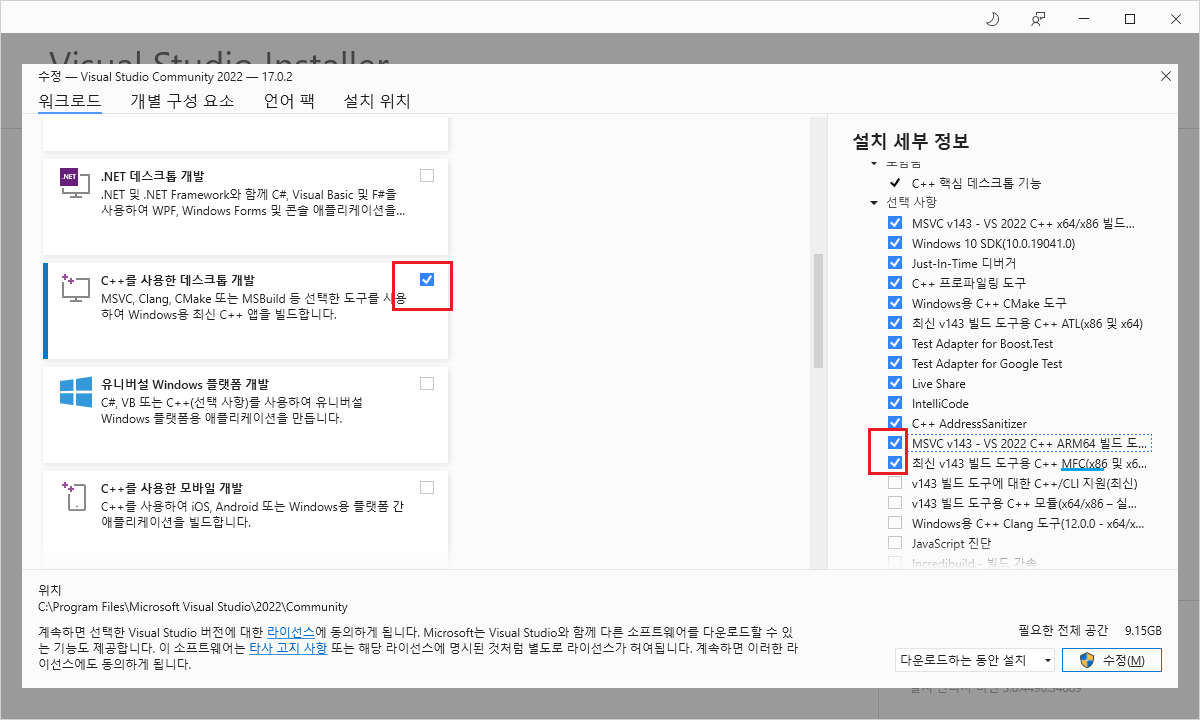Toggle the Just-In-Time 디버거 checkbox
This screenshot has width=1200, height=720.
point(895,263)
